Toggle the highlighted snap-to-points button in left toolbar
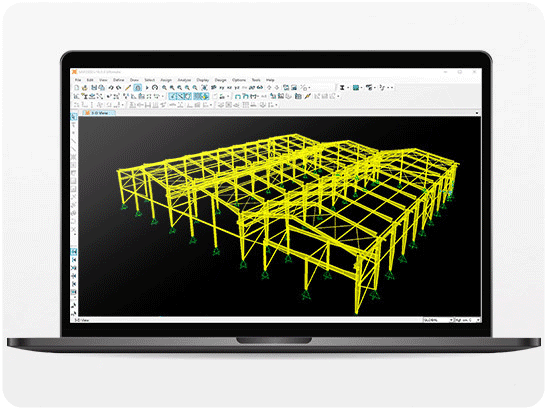547x410 pixels. tap(74, 252)
